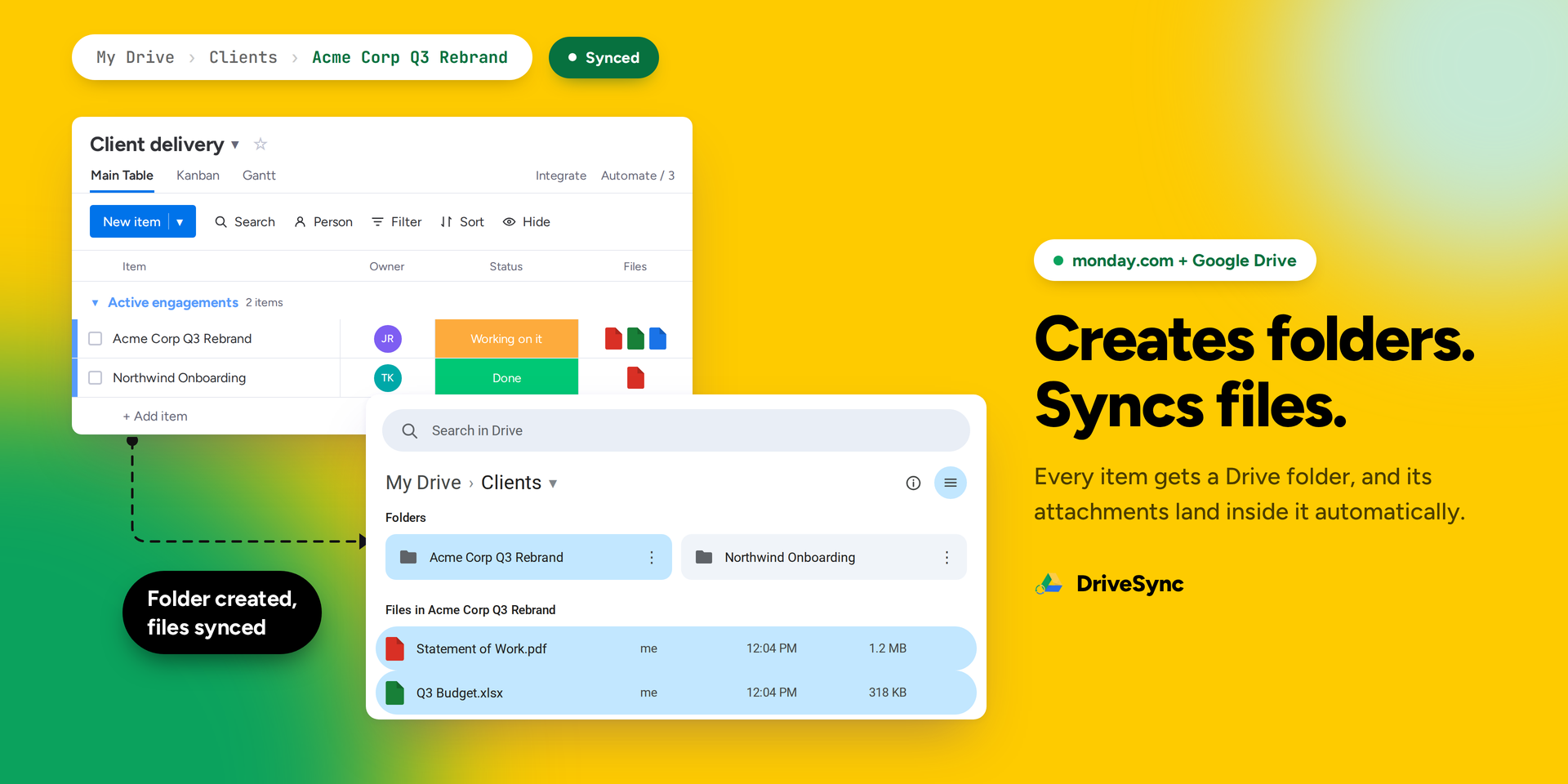The height and width of the screenshot is (784, 1568).
Task: Open Acme Corp Q3 Rebrand folder options
Action: click(652, 557)
